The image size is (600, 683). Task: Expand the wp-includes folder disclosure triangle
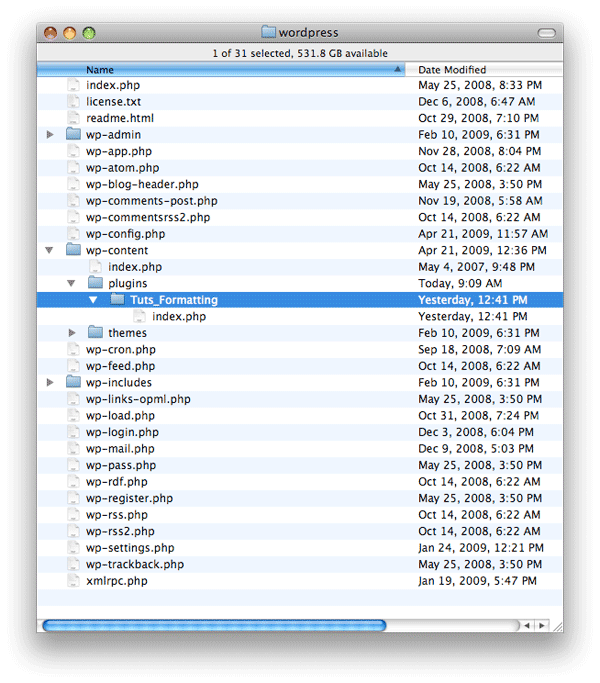[50, 383]
